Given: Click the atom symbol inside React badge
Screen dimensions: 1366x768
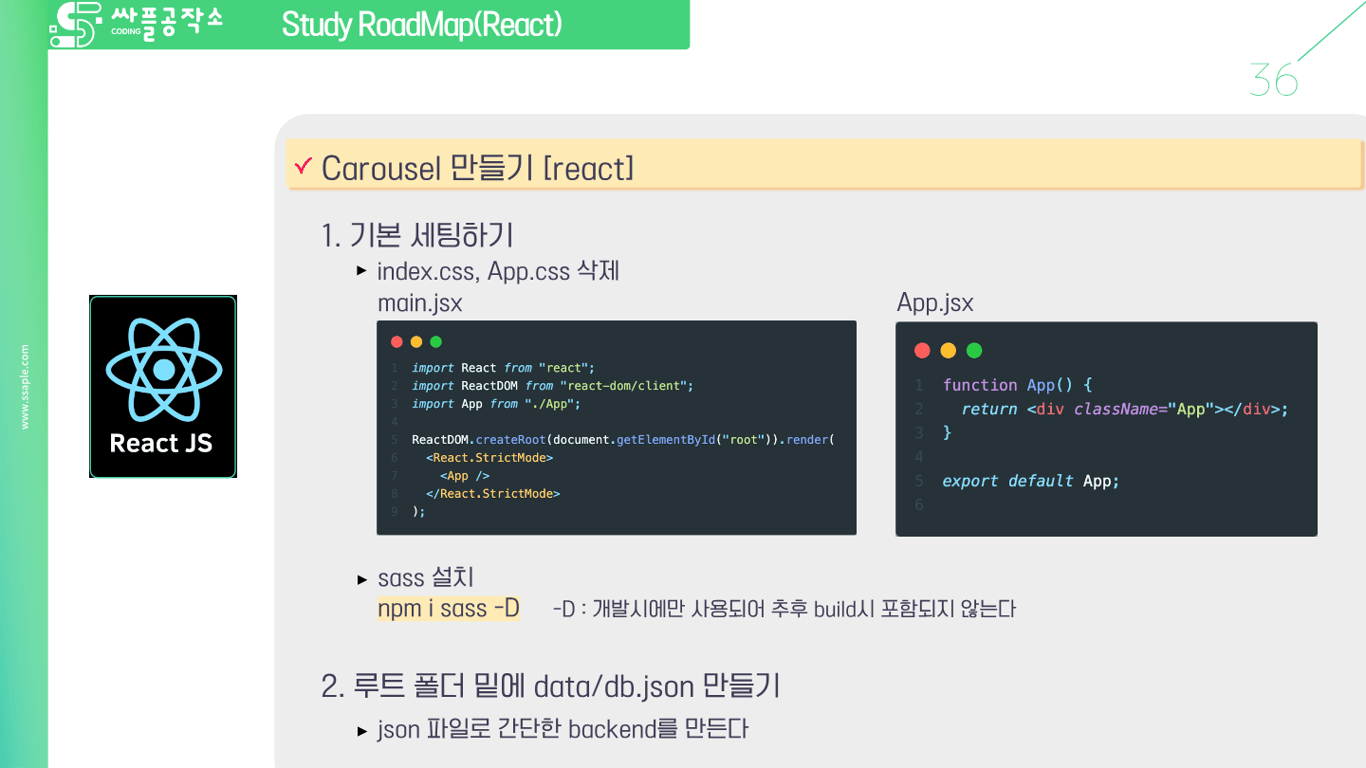Looking at the screenshot, I should 162,368.
